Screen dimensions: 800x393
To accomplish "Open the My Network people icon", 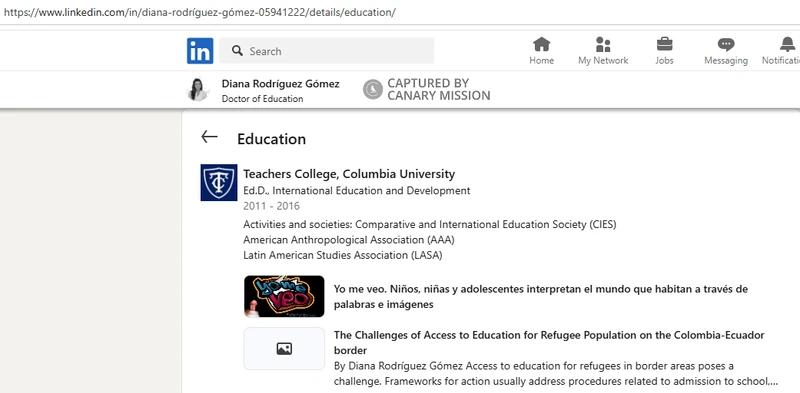I will [x=603, y=44].
